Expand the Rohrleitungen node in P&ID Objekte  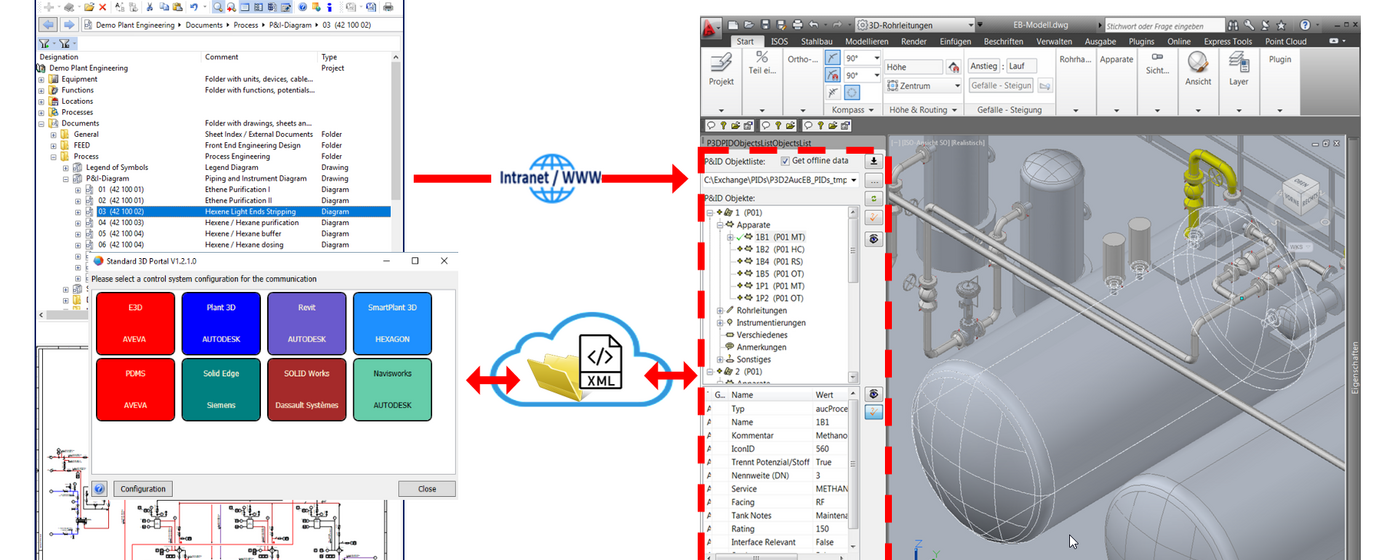720,310
